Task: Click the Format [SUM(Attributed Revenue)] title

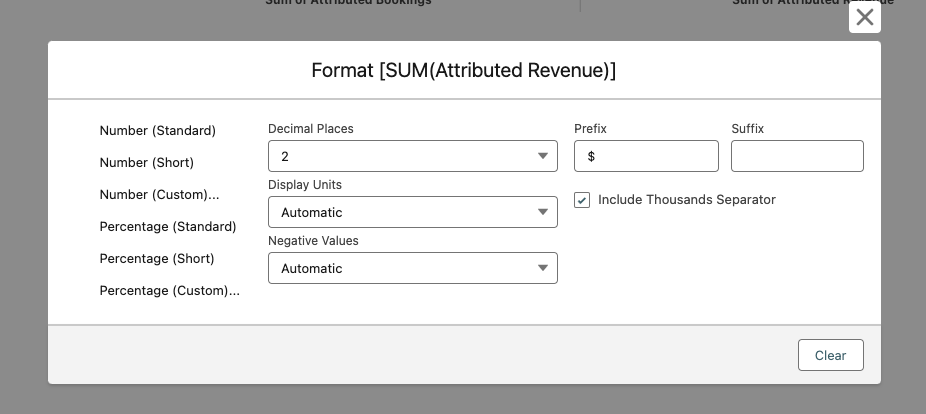Action: (464, 71)
